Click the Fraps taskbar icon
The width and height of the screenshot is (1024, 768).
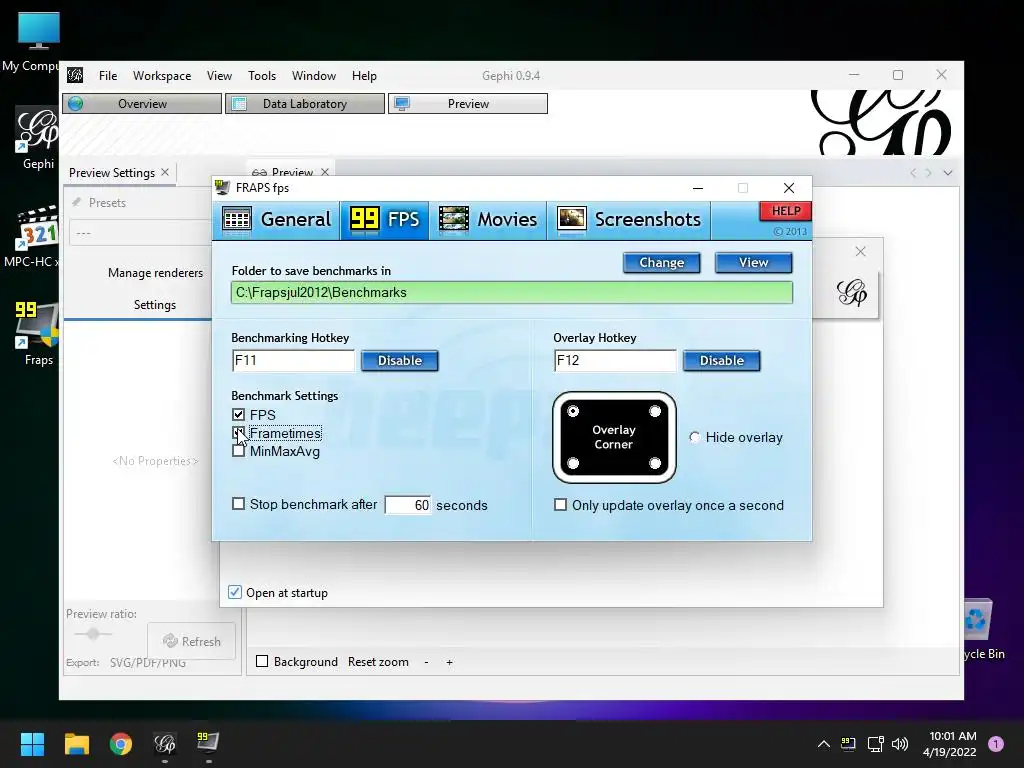click(x=208, y=743)
